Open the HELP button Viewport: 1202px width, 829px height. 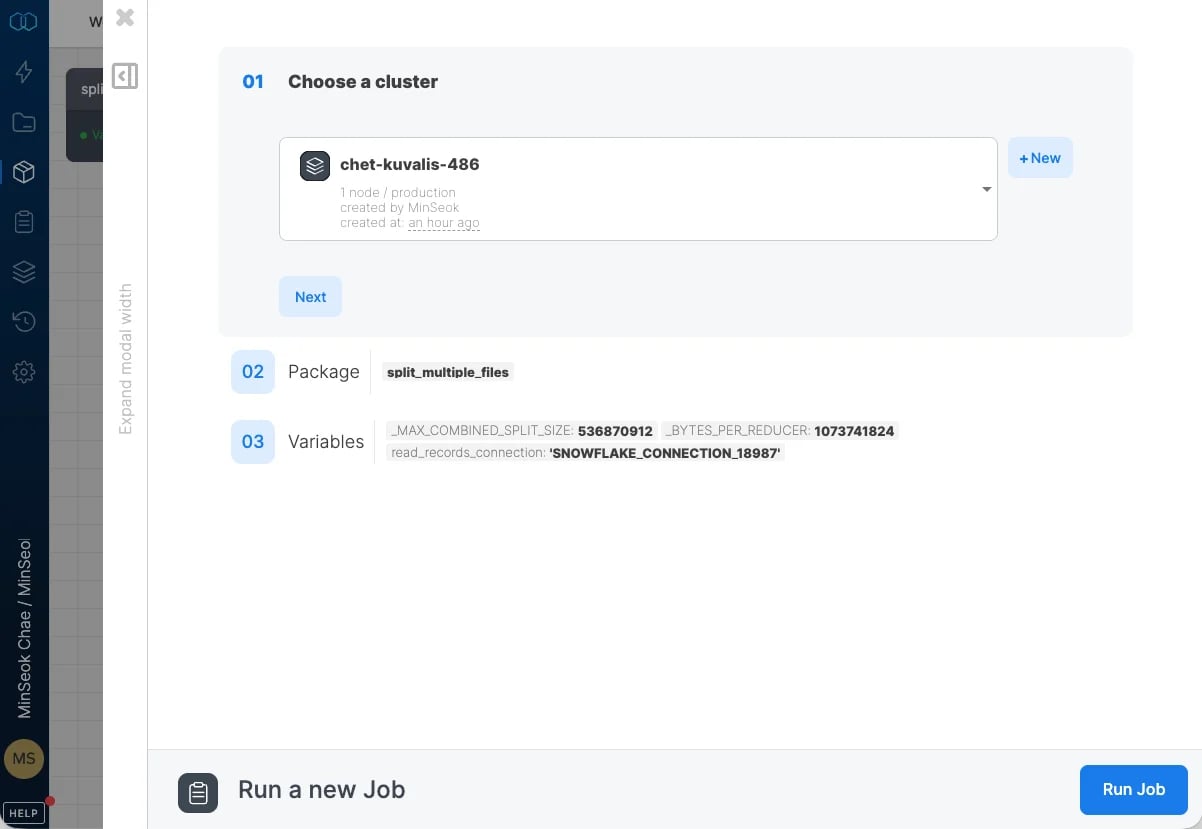(x=24, y=813)
